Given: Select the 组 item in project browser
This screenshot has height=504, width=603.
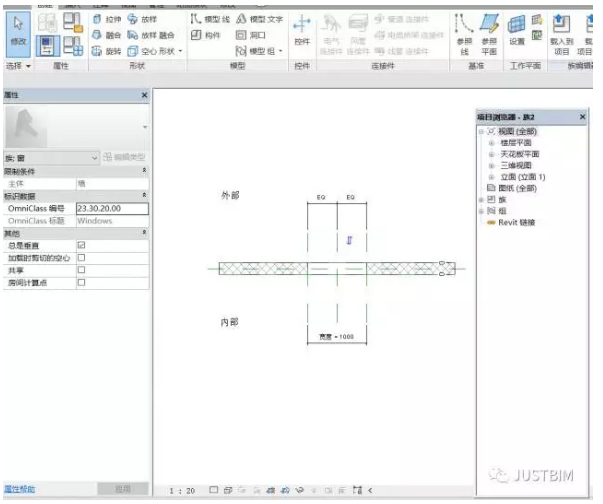Looking at the screenshot, I should [x=502, y=211].
